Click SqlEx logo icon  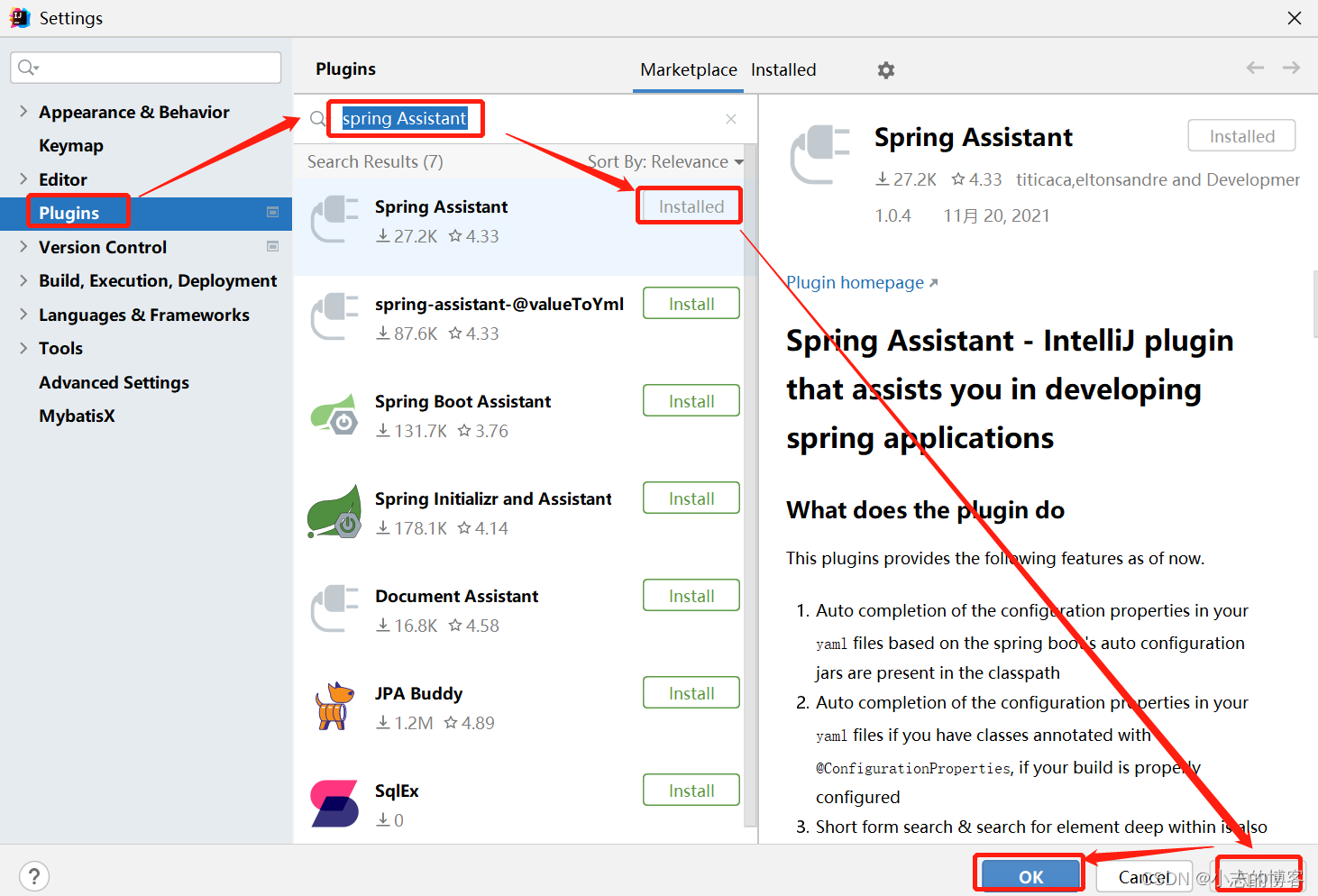pos(334,803)
